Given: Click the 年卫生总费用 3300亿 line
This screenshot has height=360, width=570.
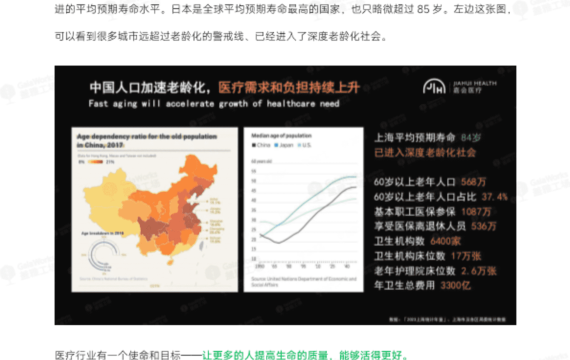Looking at the screenshot, I should point(422,285).
